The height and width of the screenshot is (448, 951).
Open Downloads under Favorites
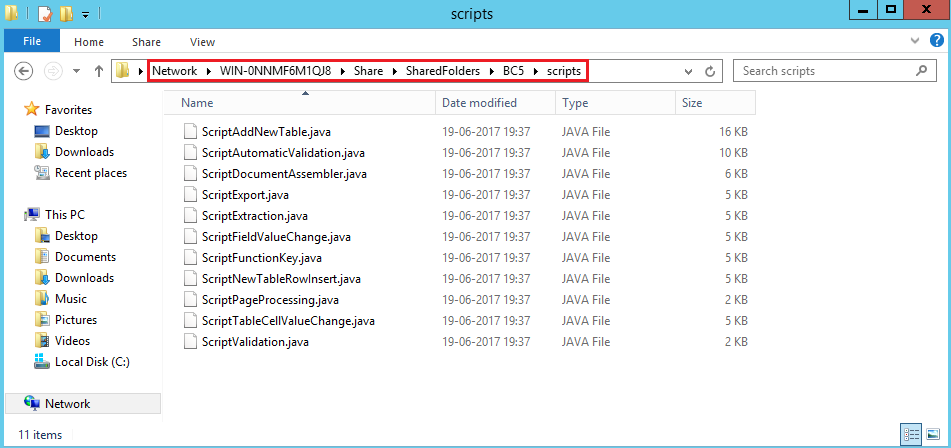(84, 152)
